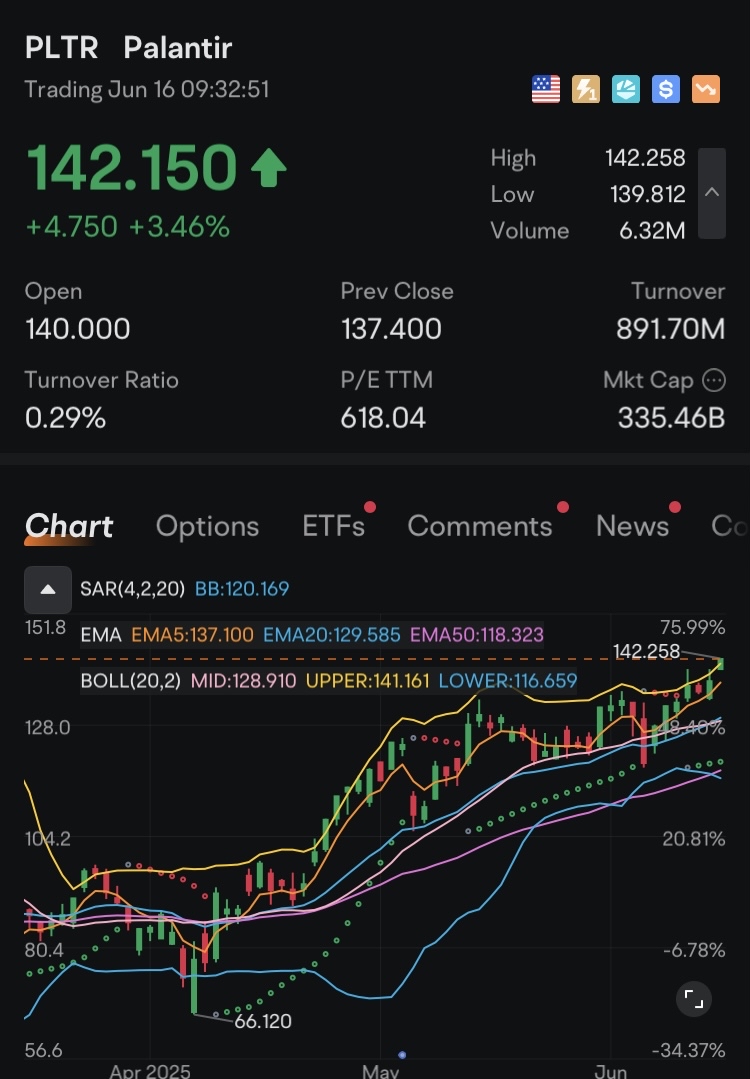Tap the Trading Jun 16 09:32:51 status
750x1079 pixels.
147,90
